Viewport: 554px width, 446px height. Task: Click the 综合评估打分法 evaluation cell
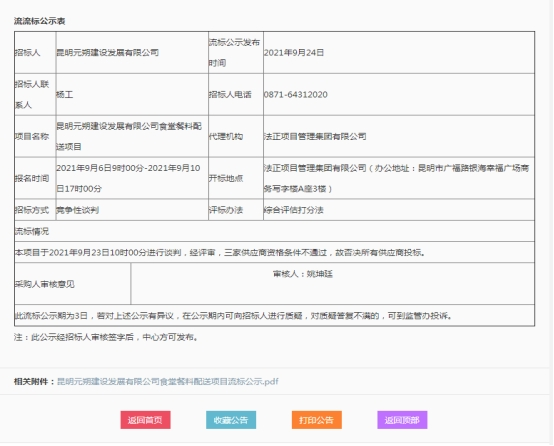tap(399, 210)
